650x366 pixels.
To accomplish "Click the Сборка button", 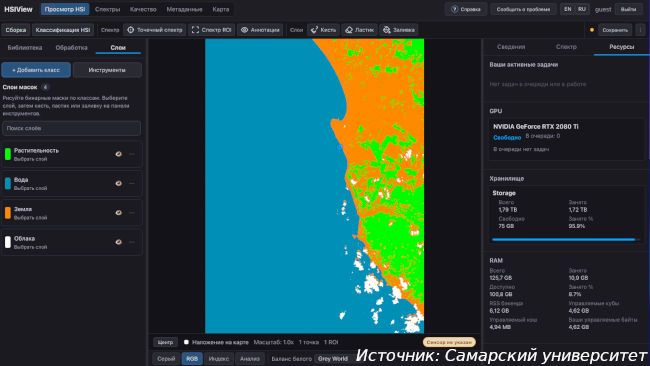I will [16, 30].
